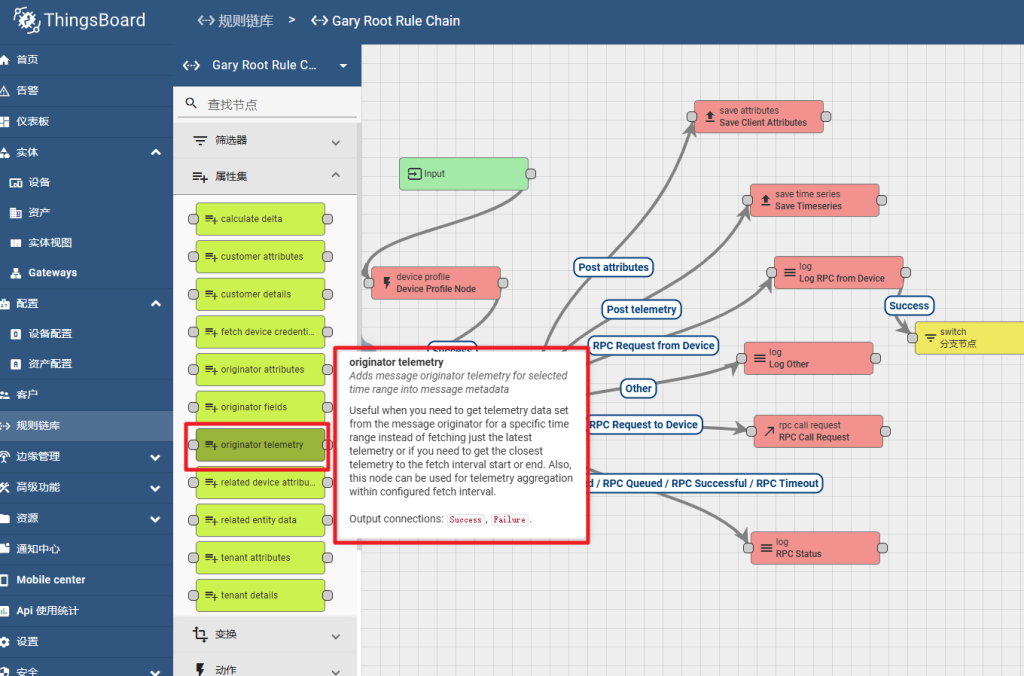Viewport: 1024px width, 676px height.
Task: Open 资产配置 asset profiles
Action: pos(86,363)
